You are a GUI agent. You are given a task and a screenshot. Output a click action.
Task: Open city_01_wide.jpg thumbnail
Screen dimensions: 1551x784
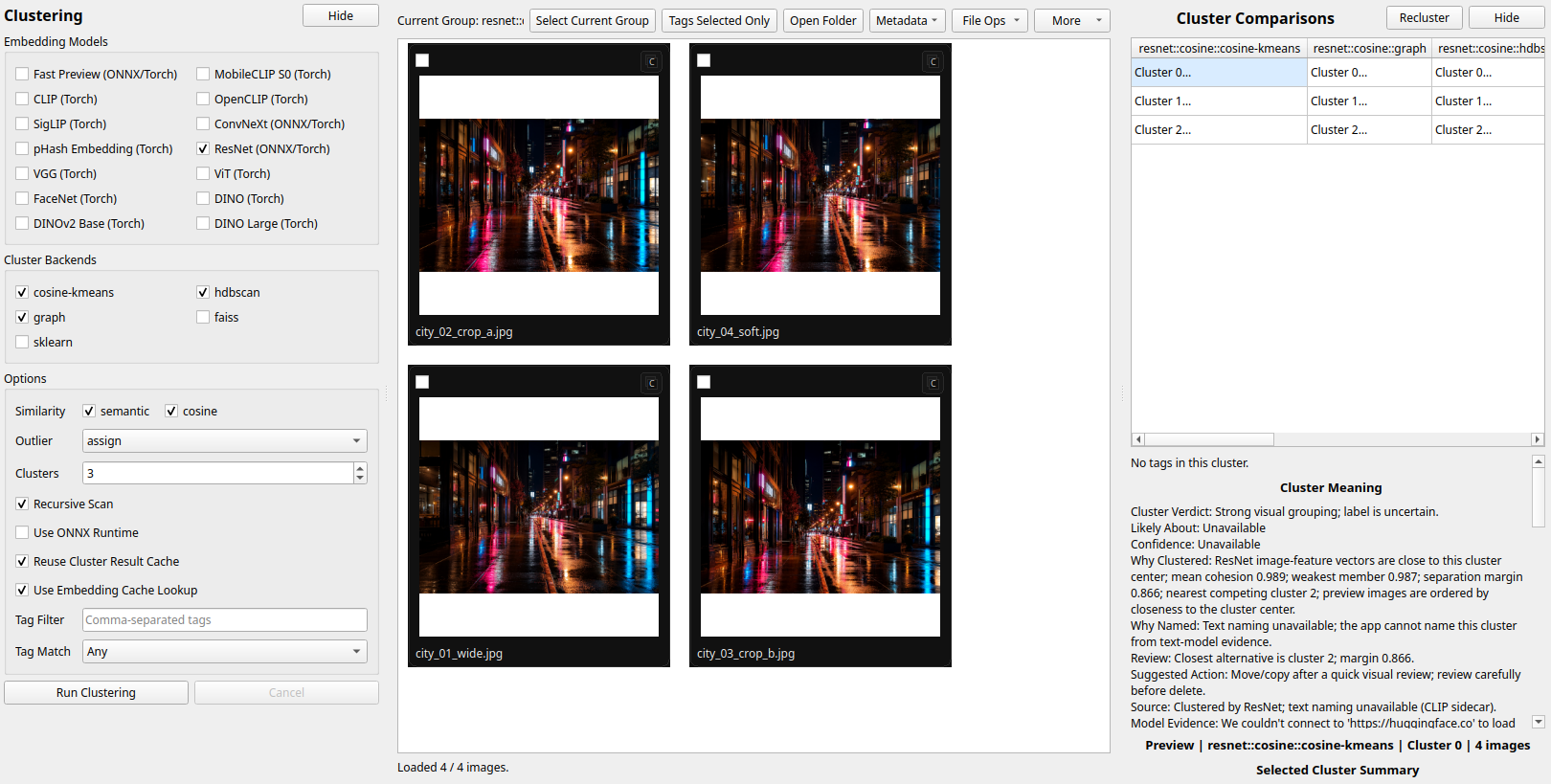click(x=539, y=517)
